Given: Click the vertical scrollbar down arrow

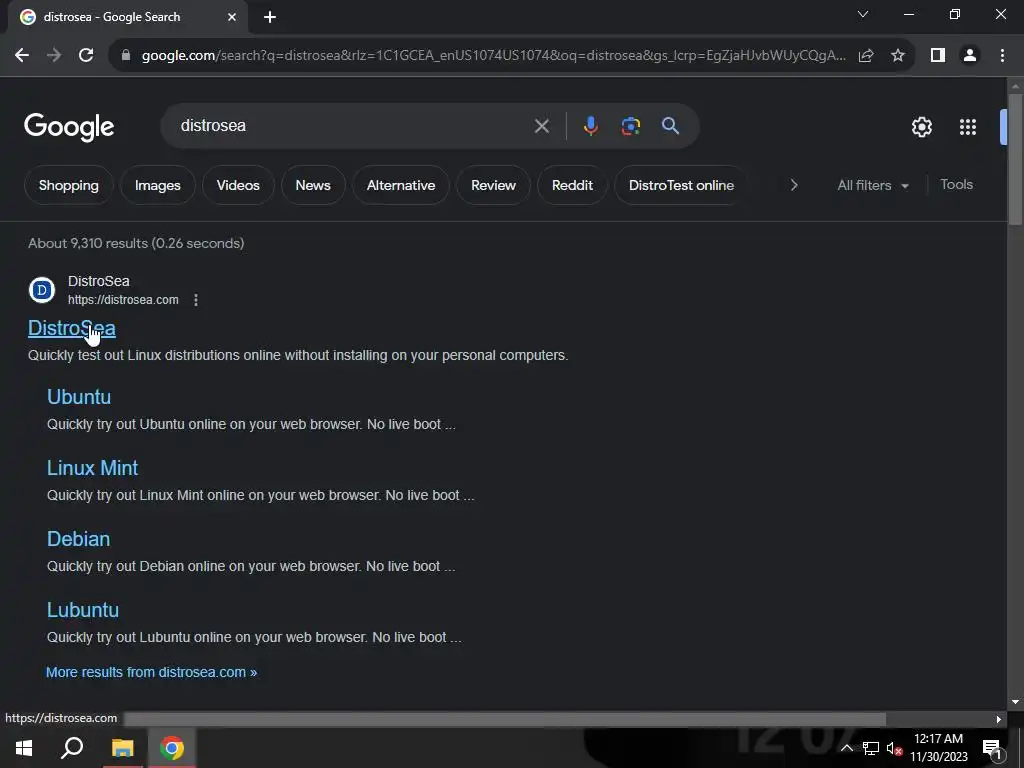Looking at the screenshot, I should pos(1015,703).
